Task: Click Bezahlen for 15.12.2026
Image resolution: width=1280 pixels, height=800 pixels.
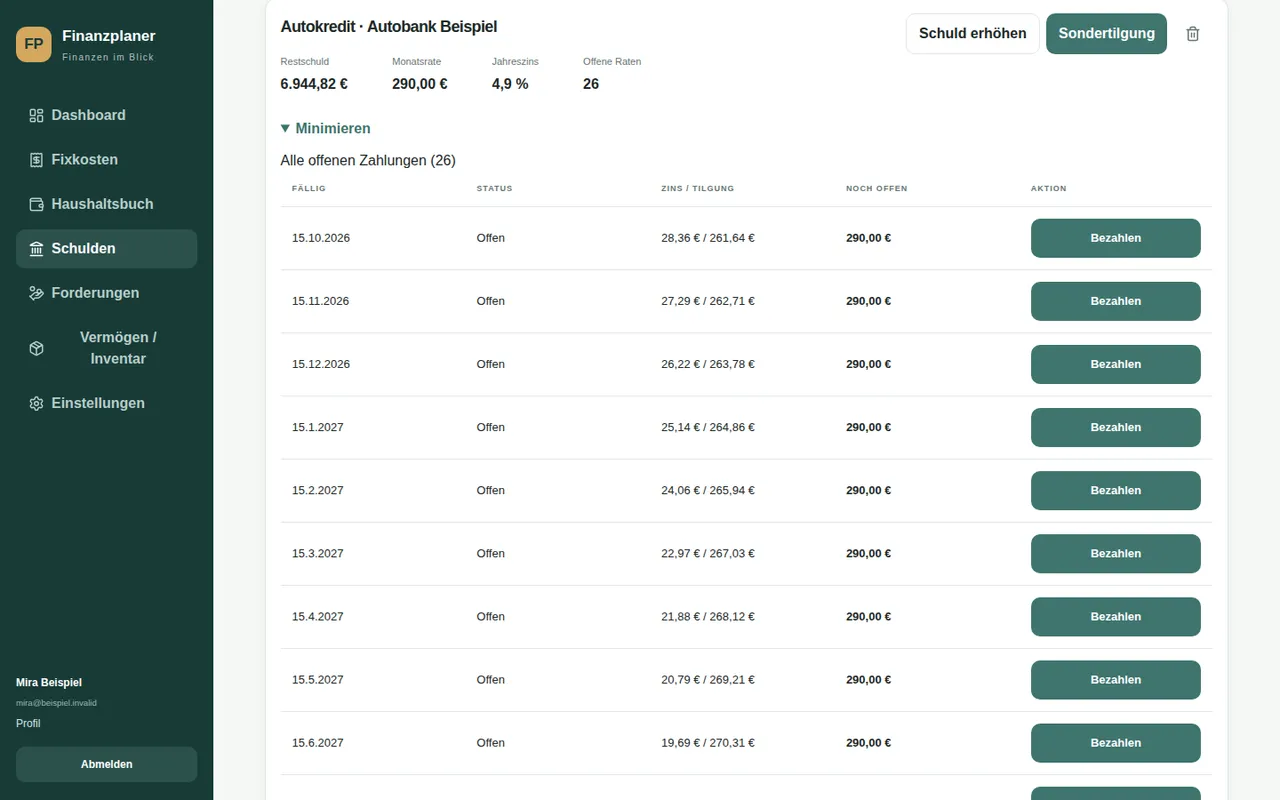Action: tap(1116, 364)
